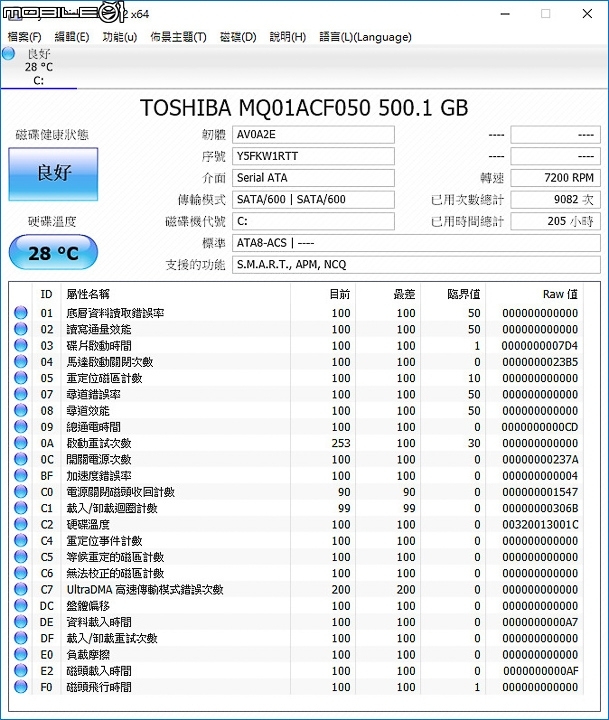The height and width of the screenshot is (720, 609).
Task: Click the status orb for row C4
Action: (21, 540)
